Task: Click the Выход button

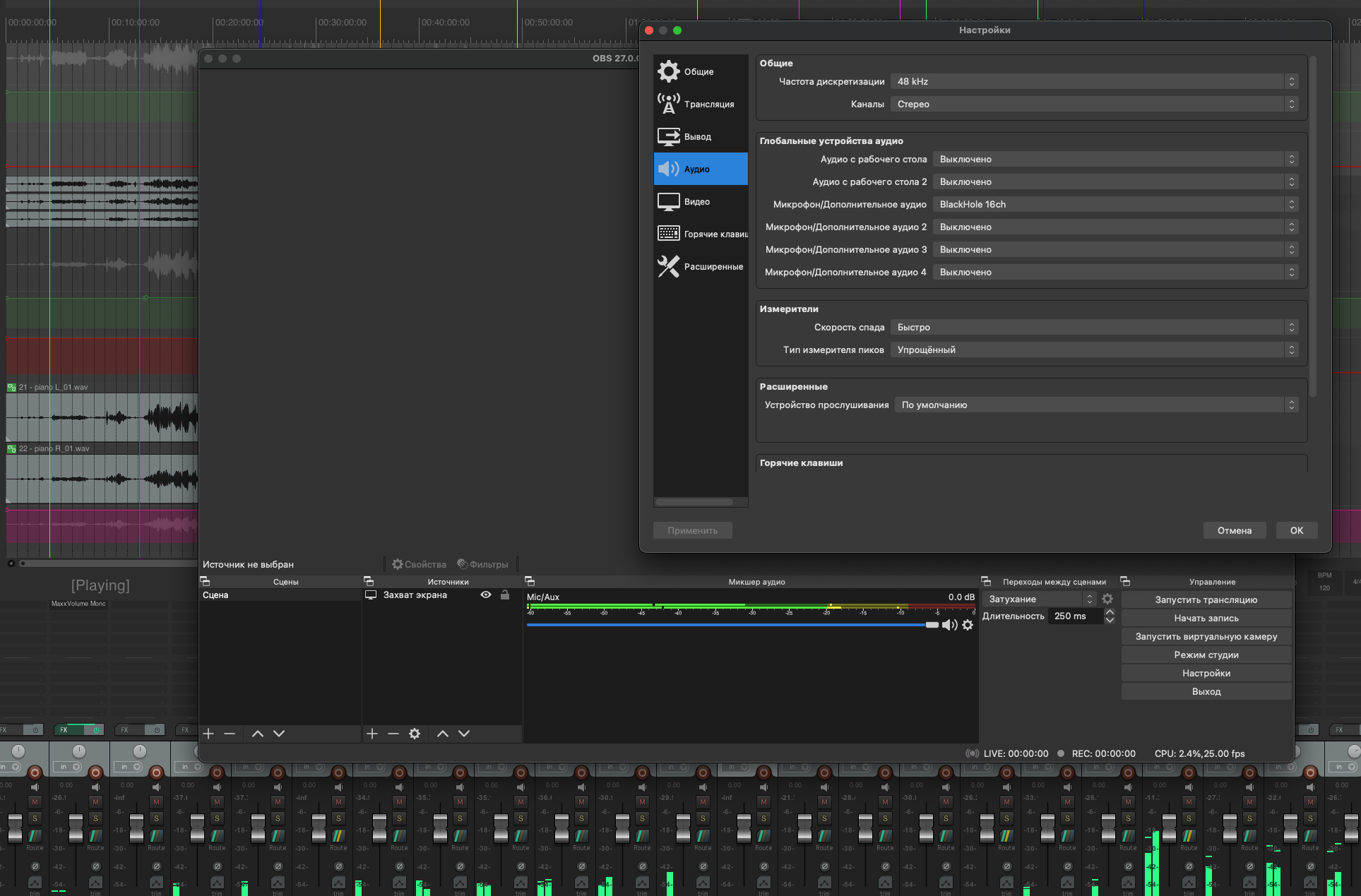Action: [x=1206, y=691]
